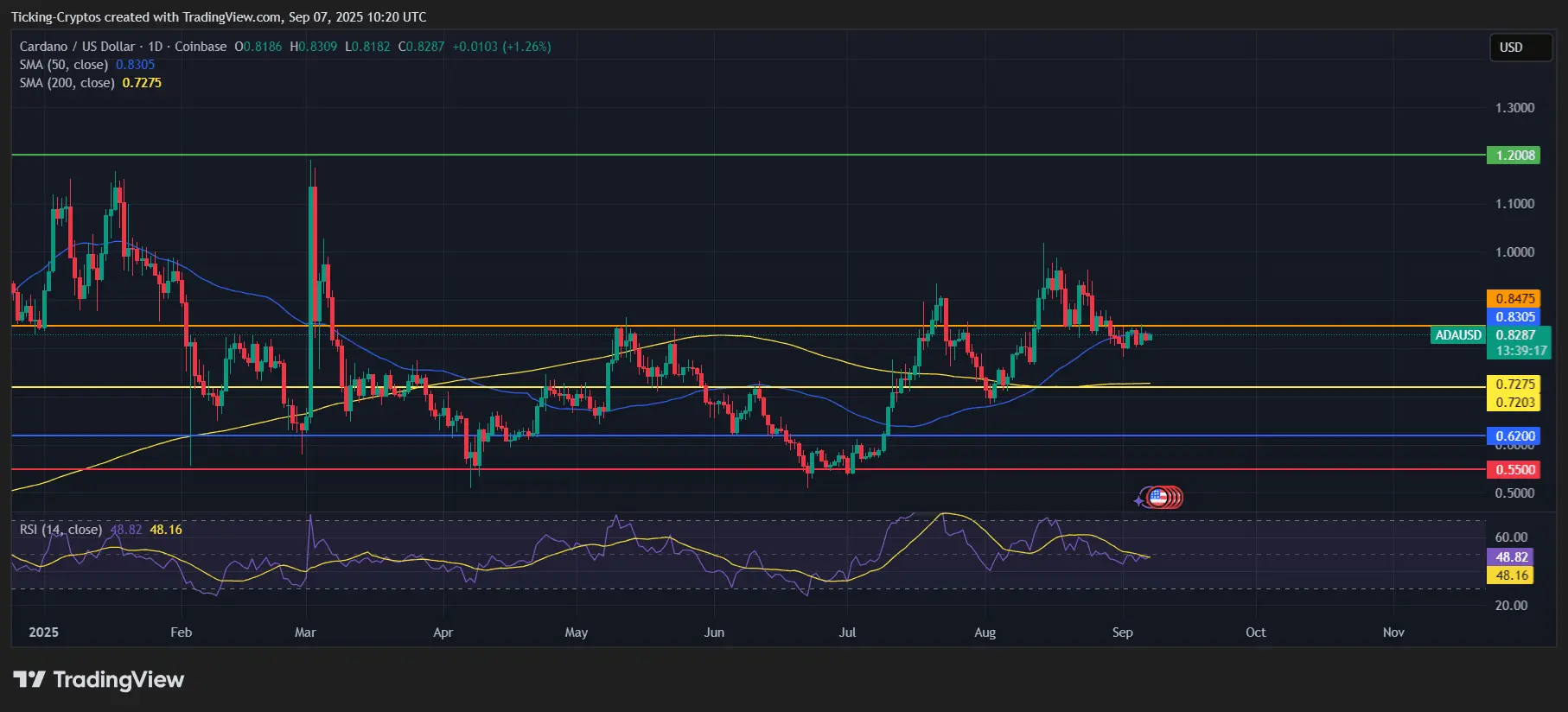Click the US flag economic event icon

tap(1158, 497)
